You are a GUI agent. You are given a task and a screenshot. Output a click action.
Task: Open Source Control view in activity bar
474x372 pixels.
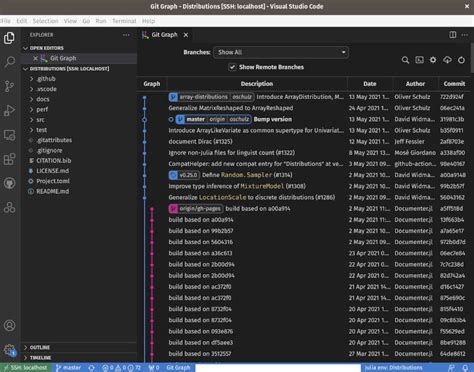click(x=9, y=86)
